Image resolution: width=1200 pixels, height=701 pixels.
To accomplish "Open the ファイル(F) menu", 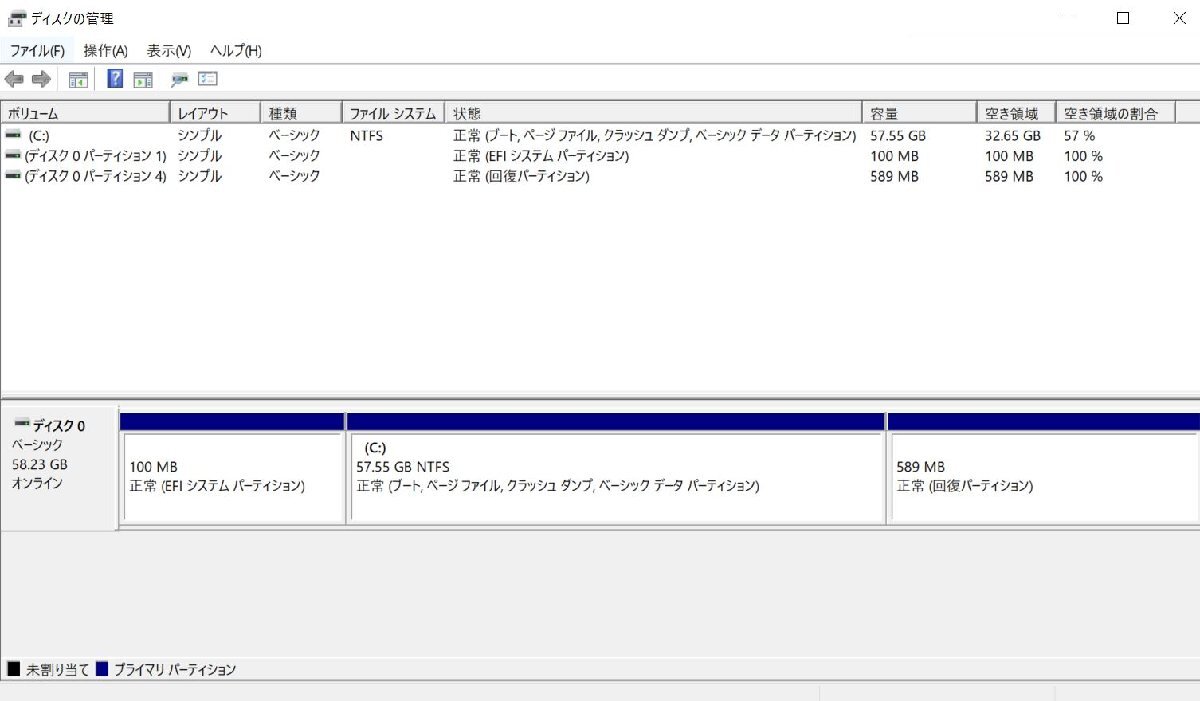I will (37, 50).
